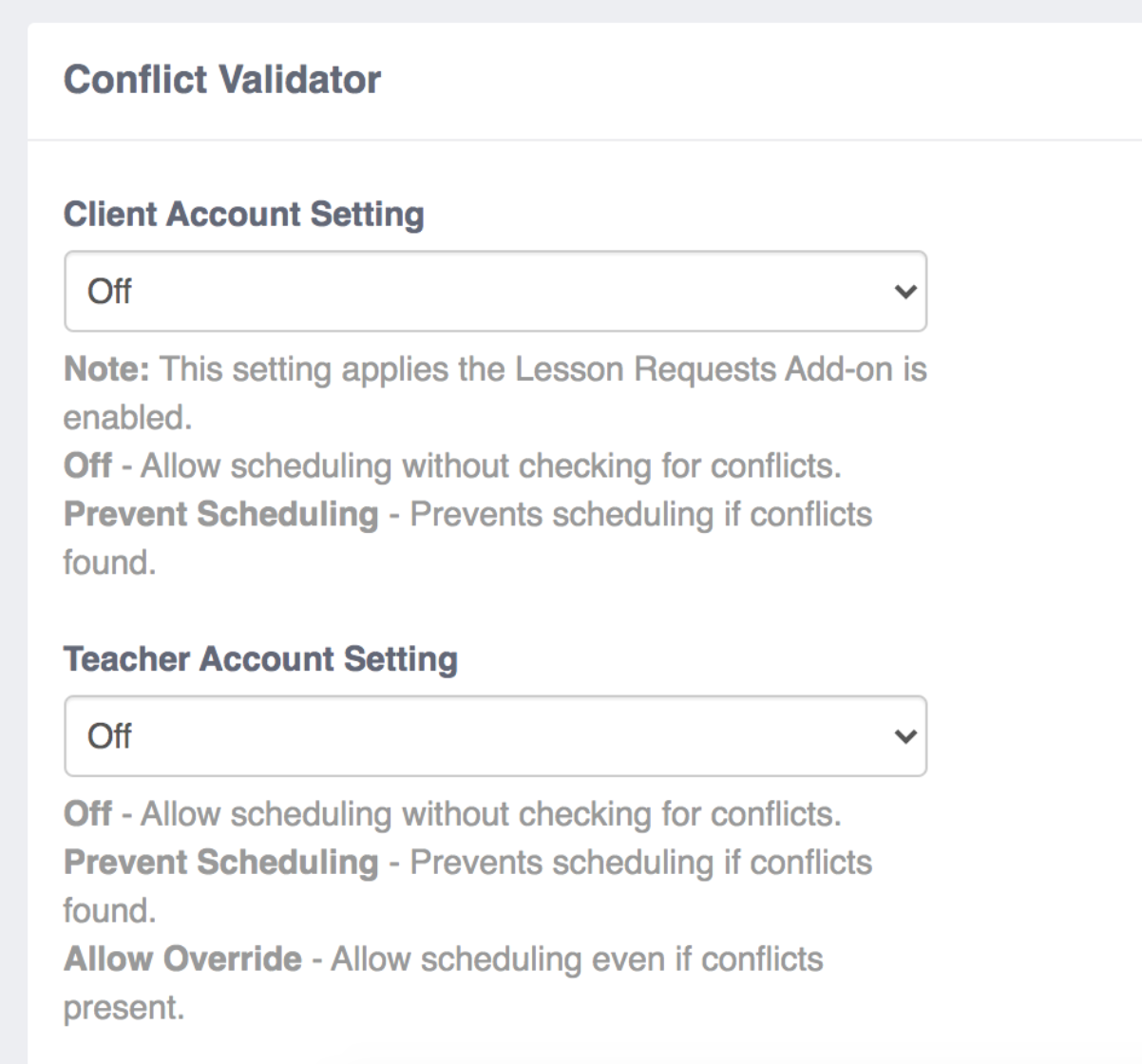The height and width of the screenshot is (1064, 1142).
Task: Click the Teacher Account Setting label
Action: point(260,658)
